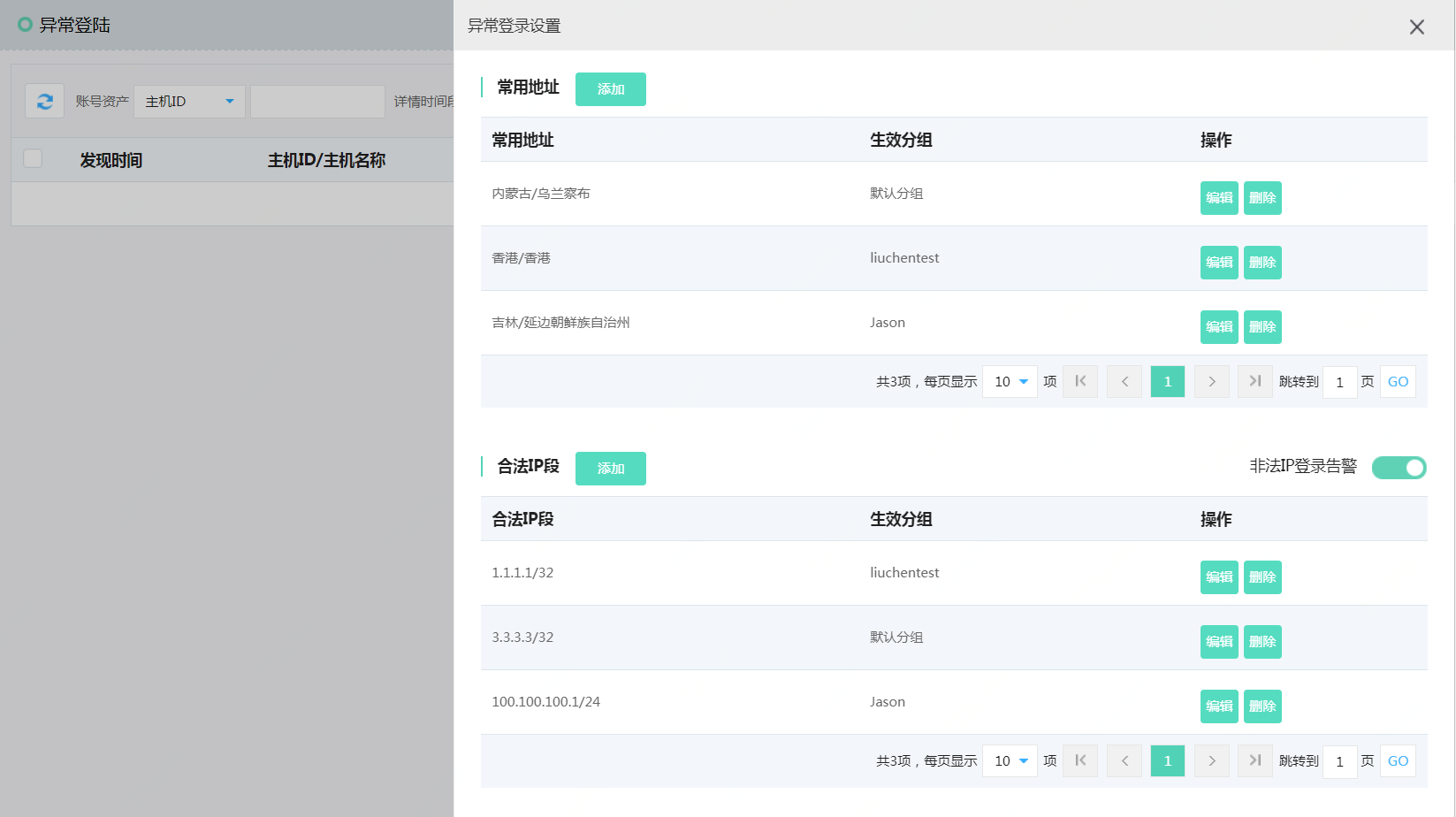
Task: Edit the 100.100.100.1/24 IP range
Action: pos(1219,706)
